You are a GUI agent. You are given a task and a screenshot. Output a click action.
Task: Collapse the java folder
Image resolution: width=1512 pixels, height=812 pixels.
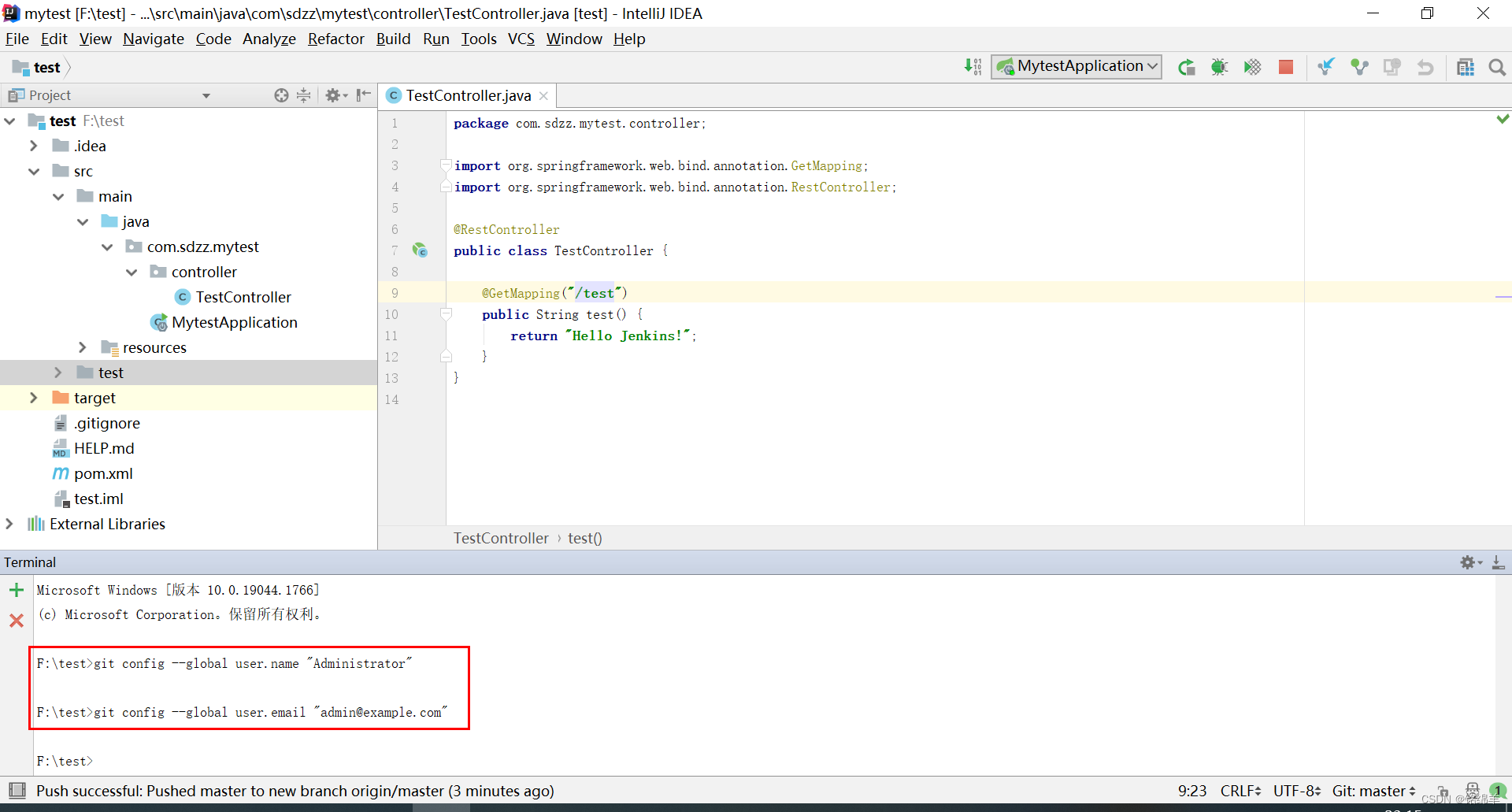click(x=83, y=222)
